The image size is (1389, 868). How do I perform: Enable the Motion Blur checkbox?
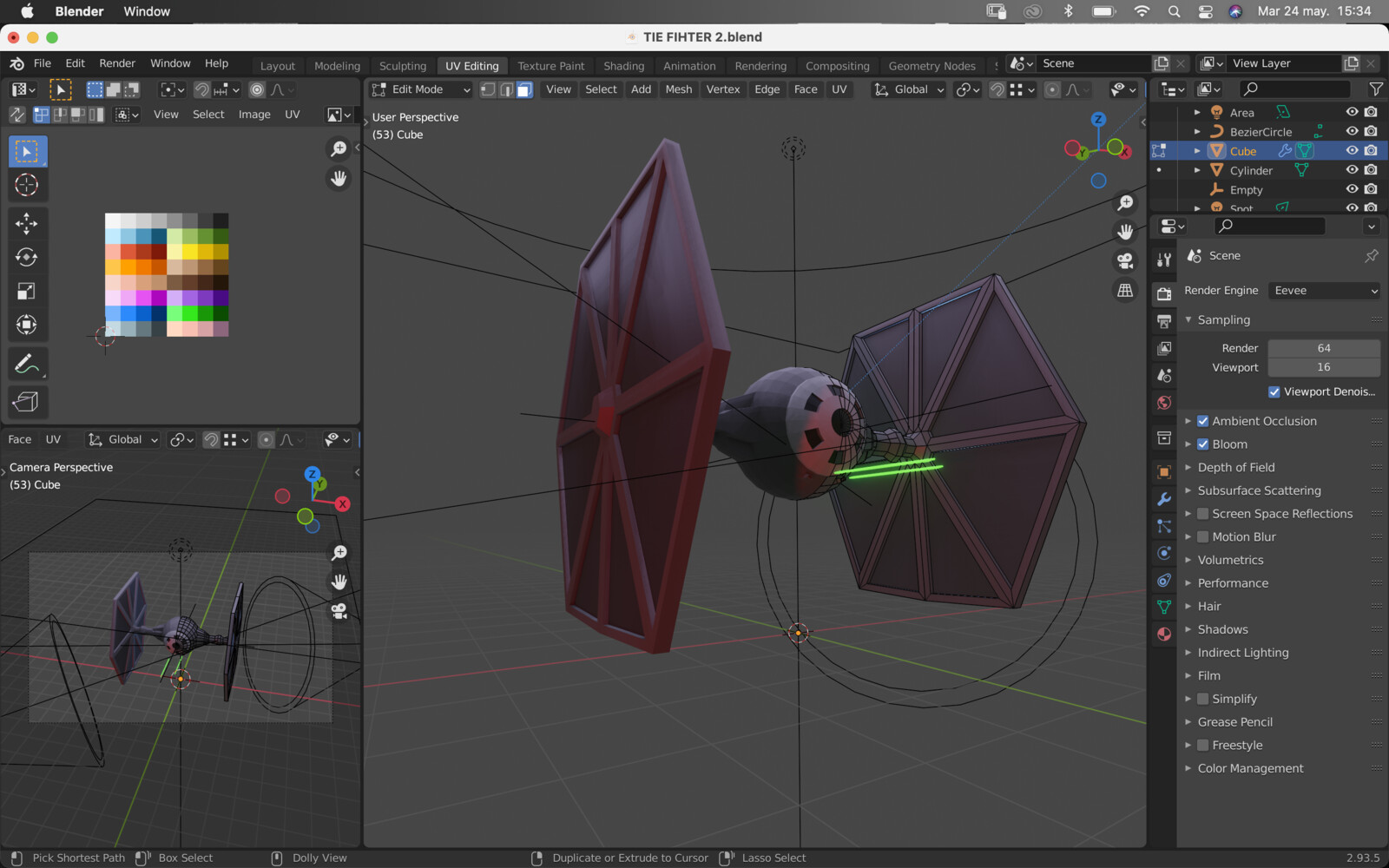point(1203,537)
